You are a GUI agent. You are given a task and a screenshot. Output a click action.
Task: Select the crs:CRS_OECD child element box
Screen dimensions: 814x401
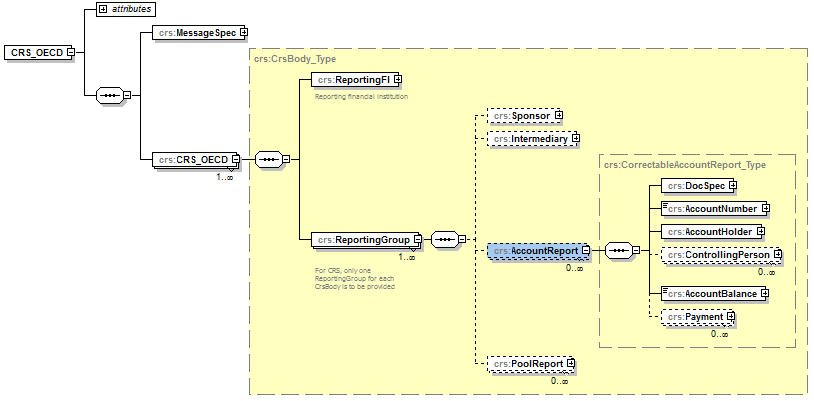pos(196,159)
